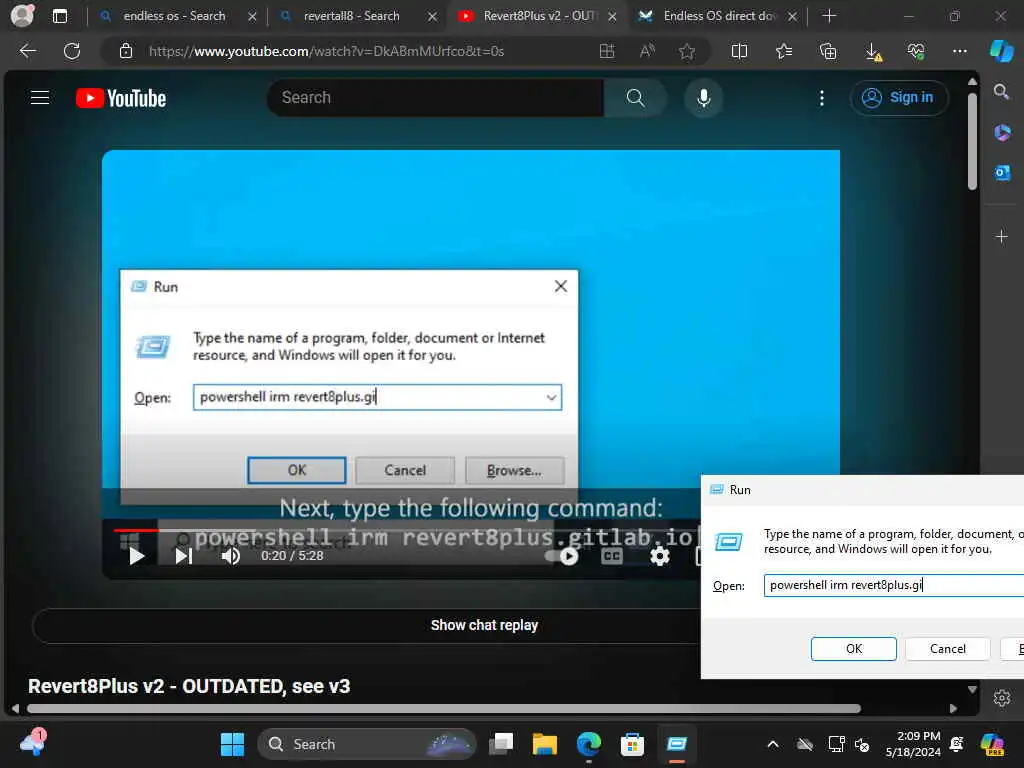1024x768 pixels.
Task: Focus the YouTube Search field
Action: point(436,98)
